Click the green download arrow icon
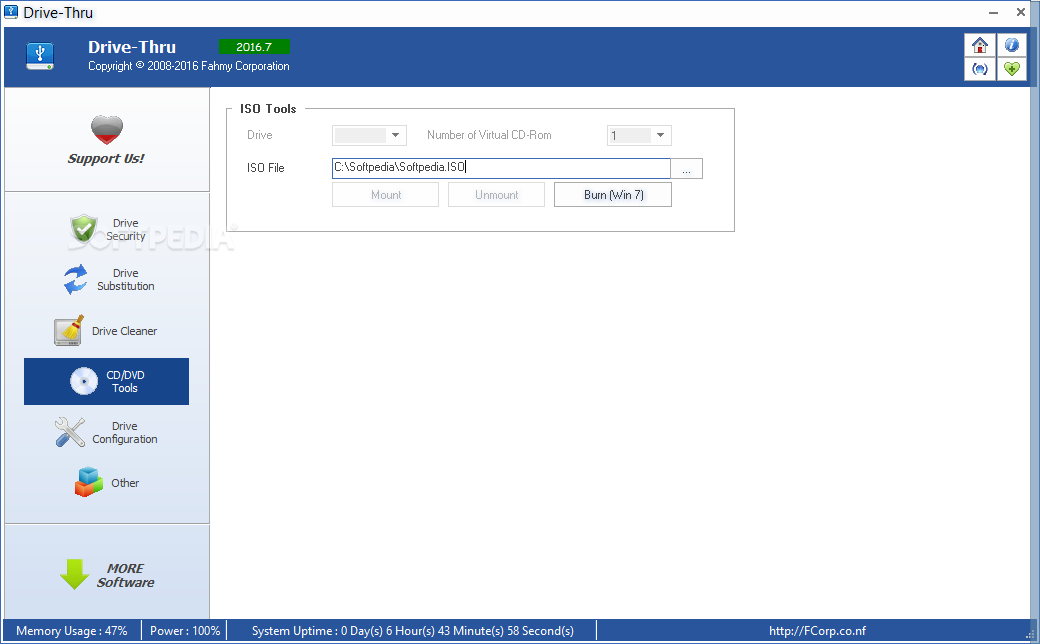 coord(74,574)
